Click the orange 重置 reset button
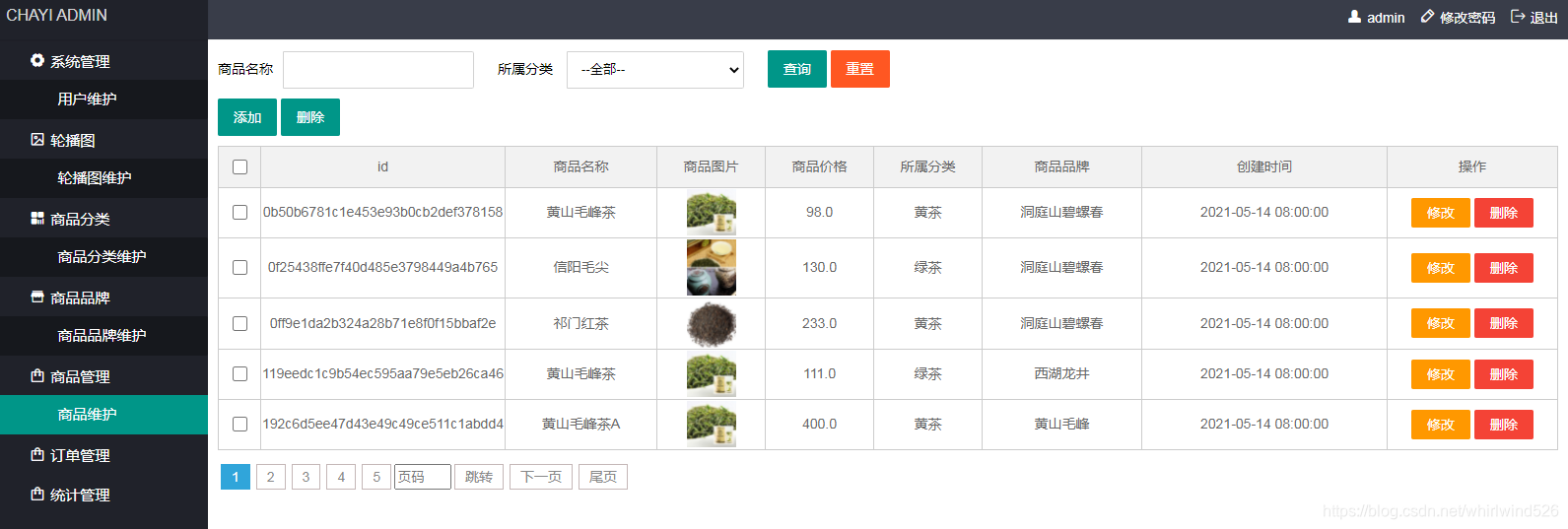Viewport: 1568px width, 529px height. (x=860, y=69)
